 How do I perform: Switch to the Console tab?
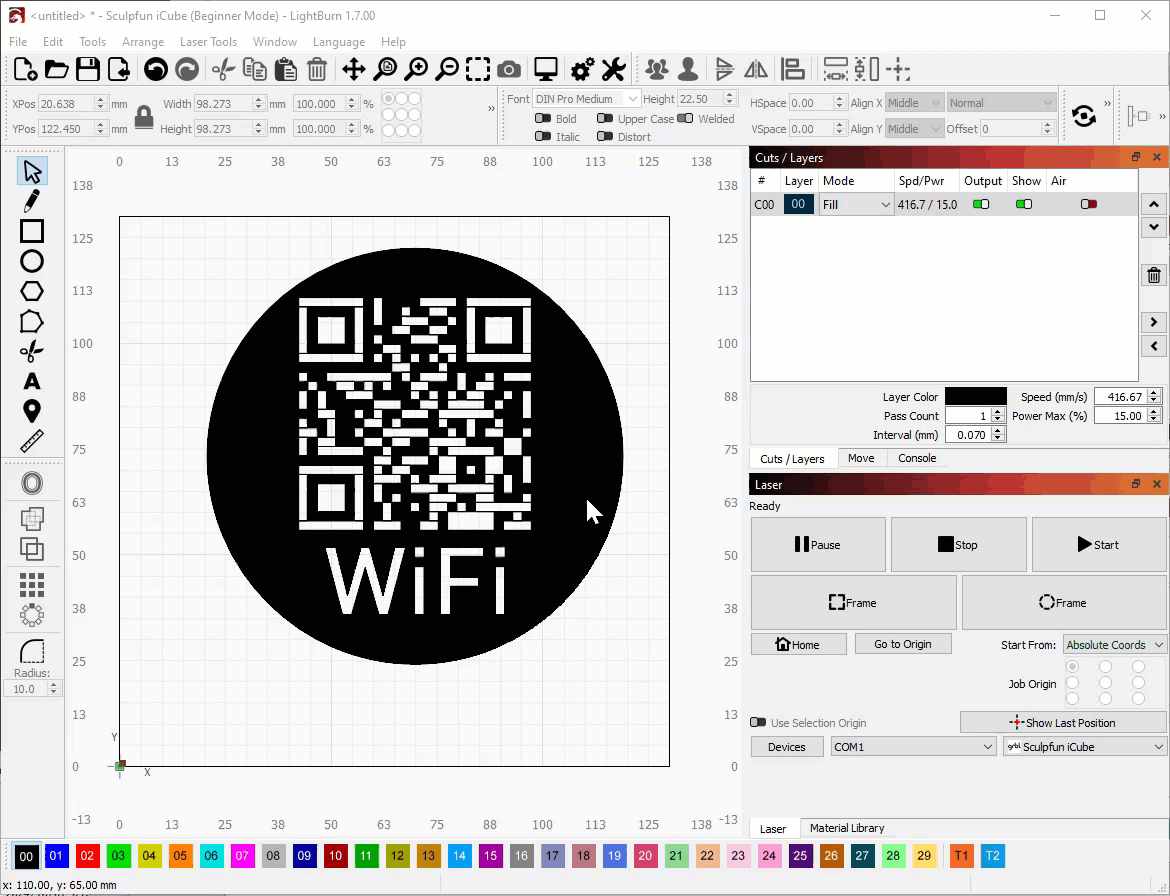coord(916,458)
